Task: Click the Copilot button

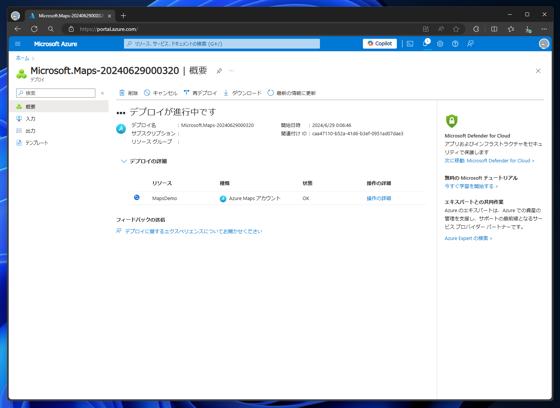Action: click(x=380, y=44)
